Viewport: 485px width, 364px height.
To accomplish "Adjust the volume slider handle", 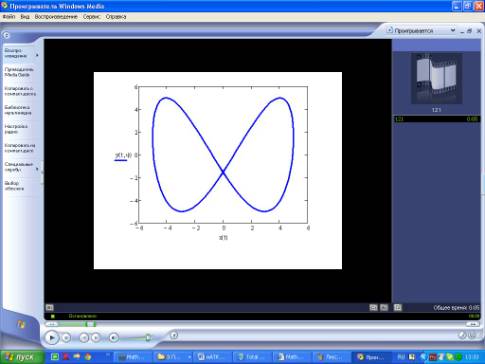I will point(148,338).
